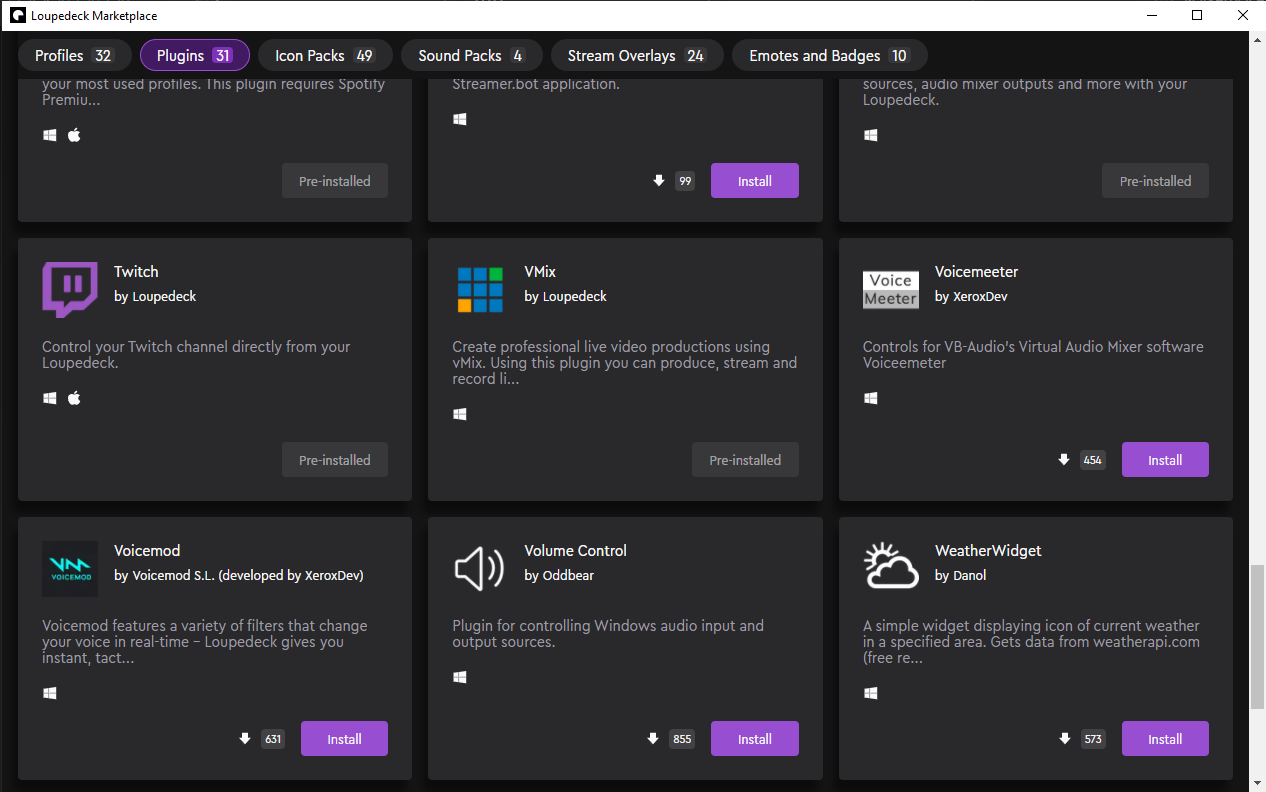Click the Voicemod plugin title
The image size is (1266, 792).
(147, 551)
